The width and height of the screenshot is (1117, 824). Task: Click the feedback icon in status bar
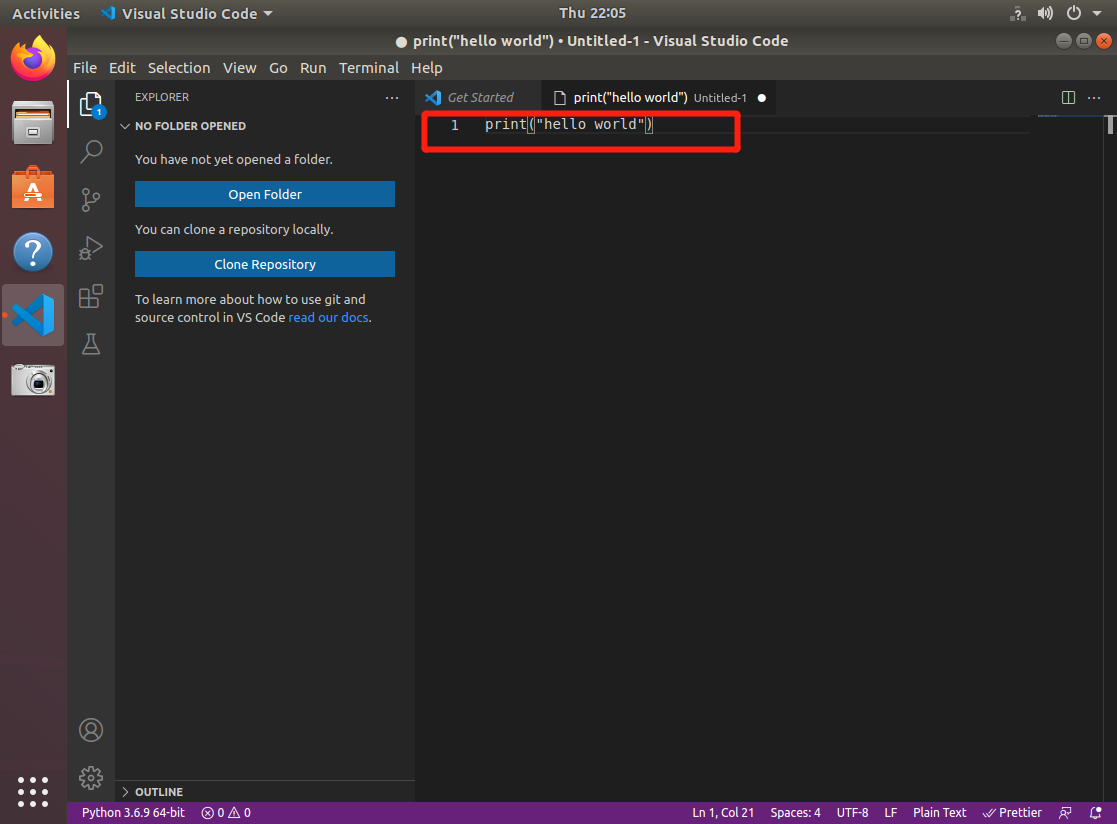[x=1066, y=813]
